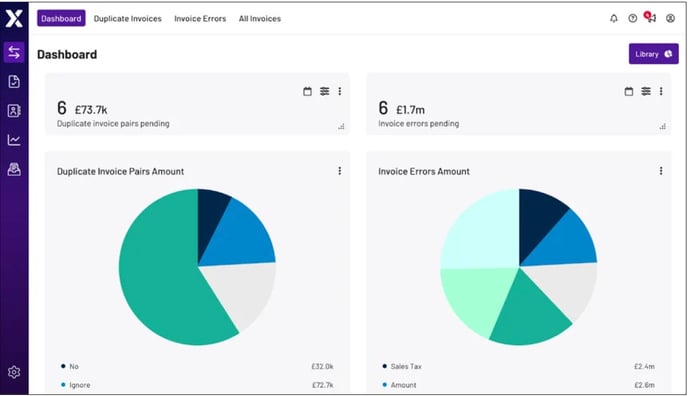This screenshot has width=688, height=396.
Task: Open calendar on duplicate invoice pairs card
Action: pyautogui.click(x=308, y=91)
